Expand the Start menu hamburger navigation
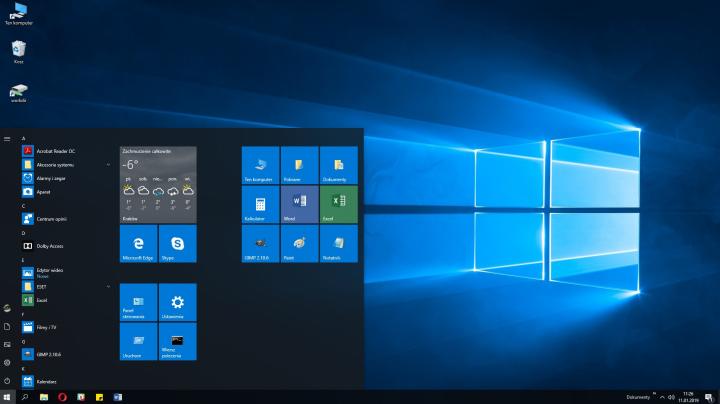720x404 pixels. [7, 139]
